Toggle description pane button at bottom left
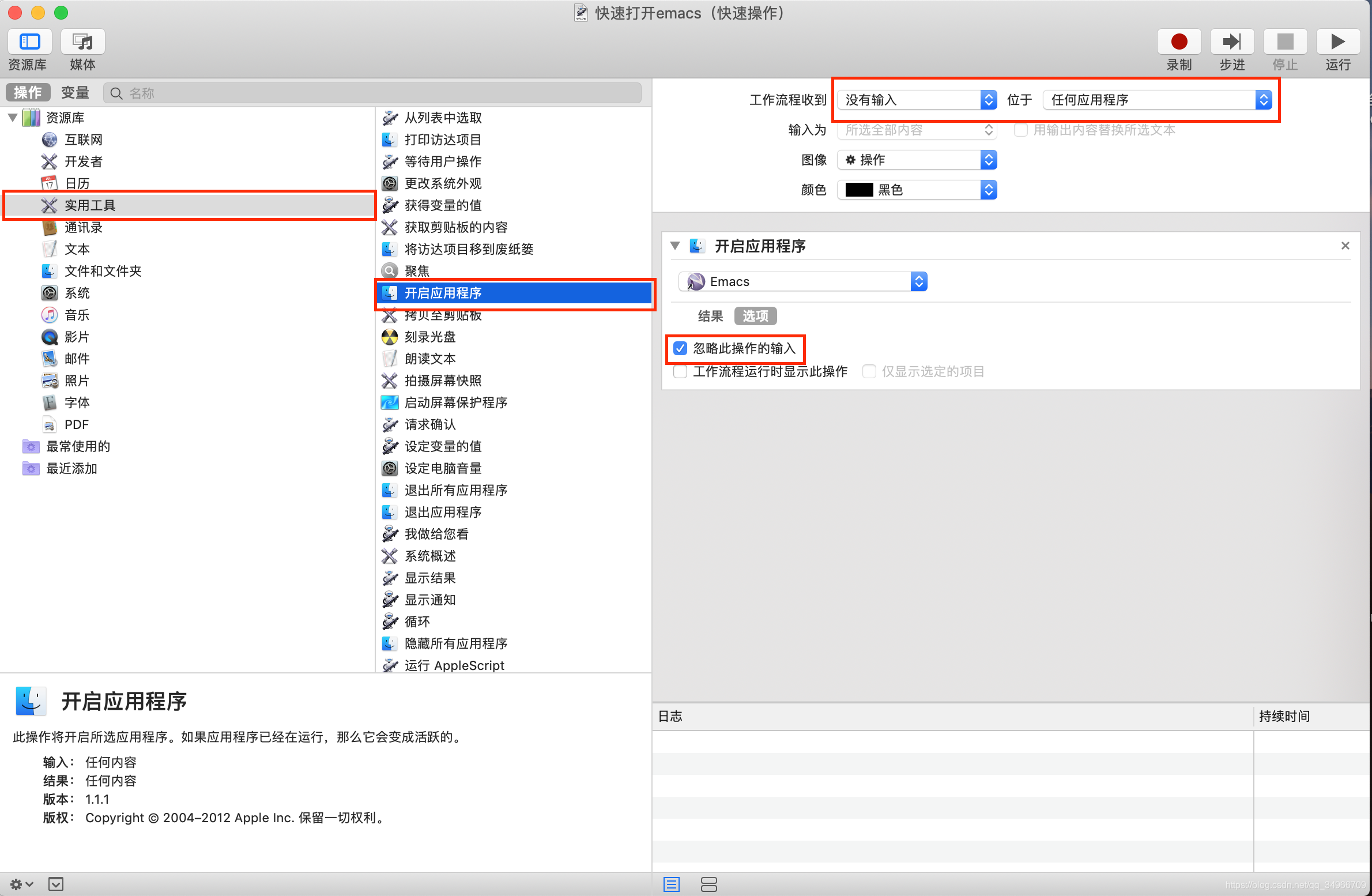This screenshot has width=1372, height=896. pos(56,884)
